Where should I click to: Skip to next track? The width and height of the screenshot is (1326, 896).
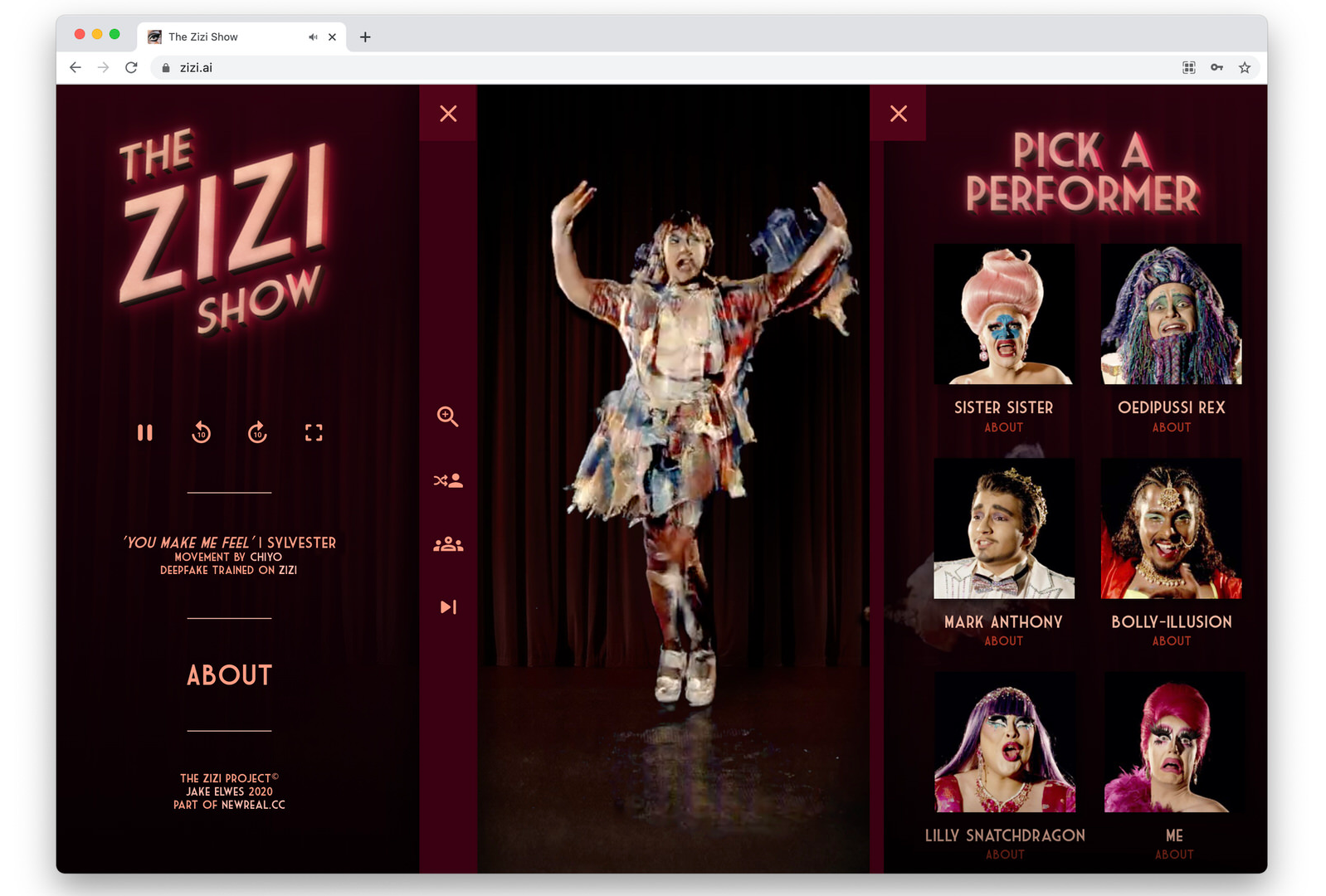(x=448, y=607)
